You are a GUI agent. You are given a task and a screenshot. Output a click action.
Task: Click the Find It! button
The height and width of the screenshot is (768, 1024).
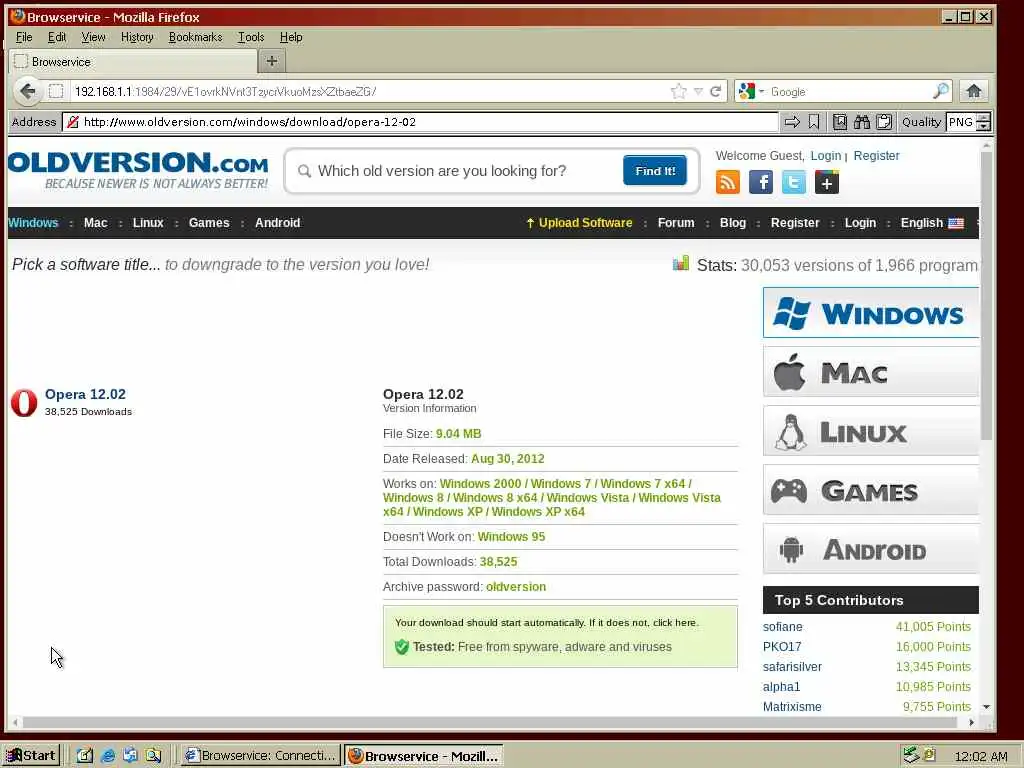pyautogui.click(x=654, y=170)
